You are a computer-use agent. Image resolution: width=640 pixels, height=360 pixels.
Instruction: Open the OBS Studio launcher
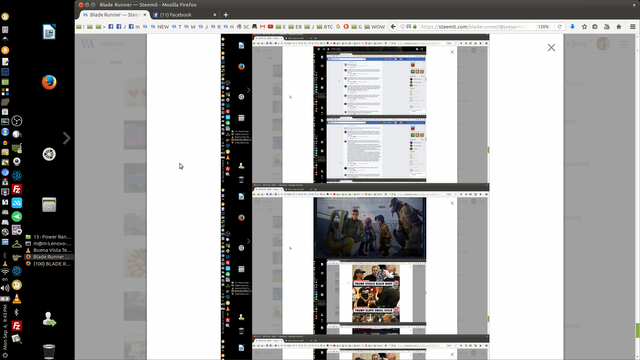(x=17, y=121)
